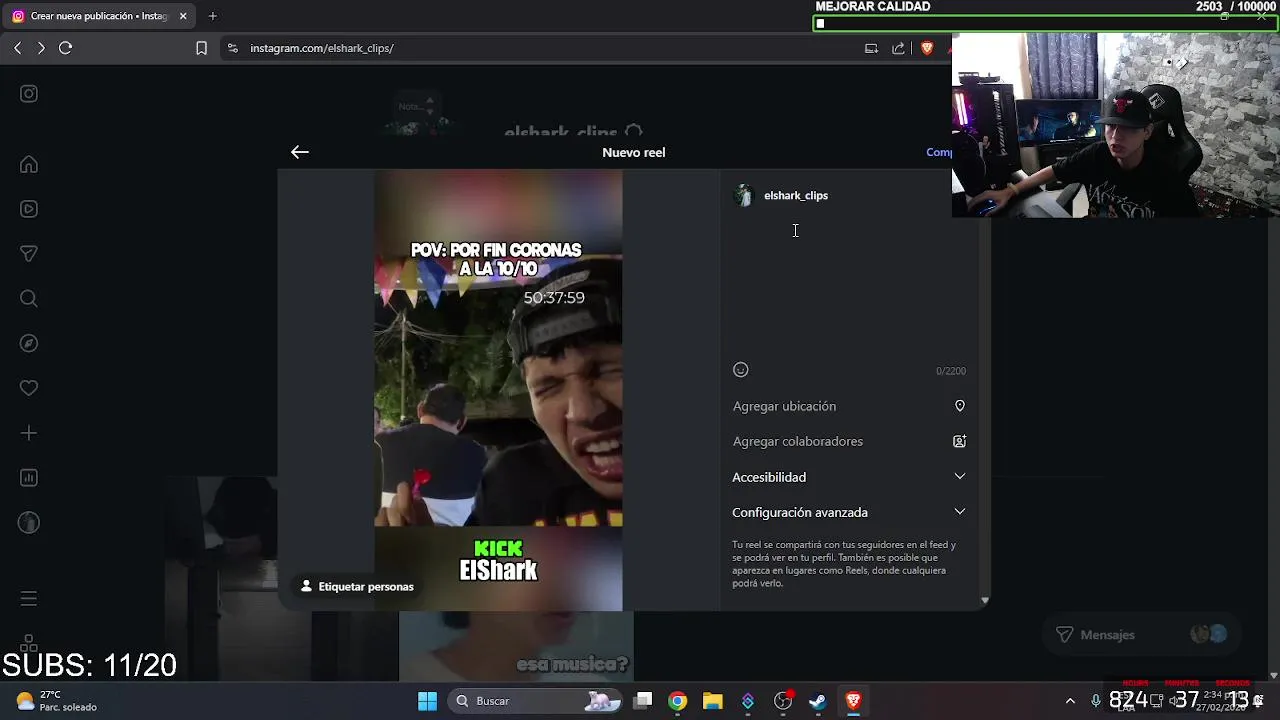Open the emoji picker for caption
Viewport: 1280px width, 720px height.
(740, 370)
